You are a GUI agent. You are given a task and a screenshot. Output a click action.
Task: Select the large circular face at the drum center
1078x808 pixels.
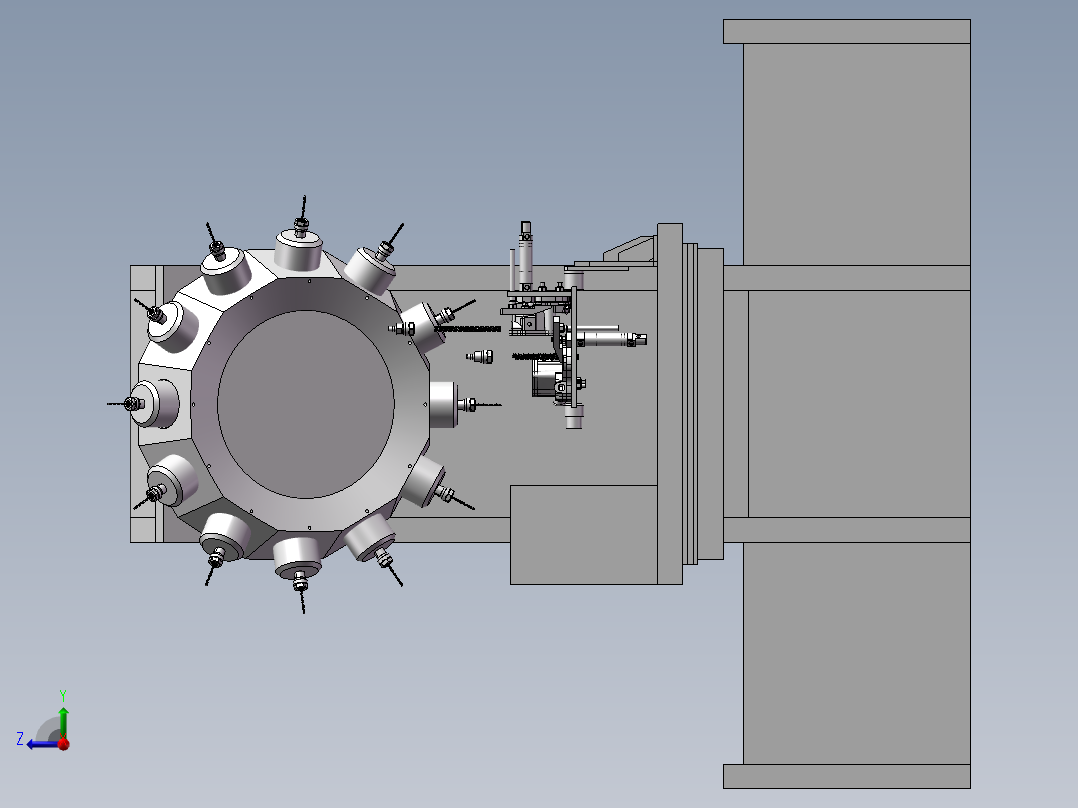pos(306,404)
